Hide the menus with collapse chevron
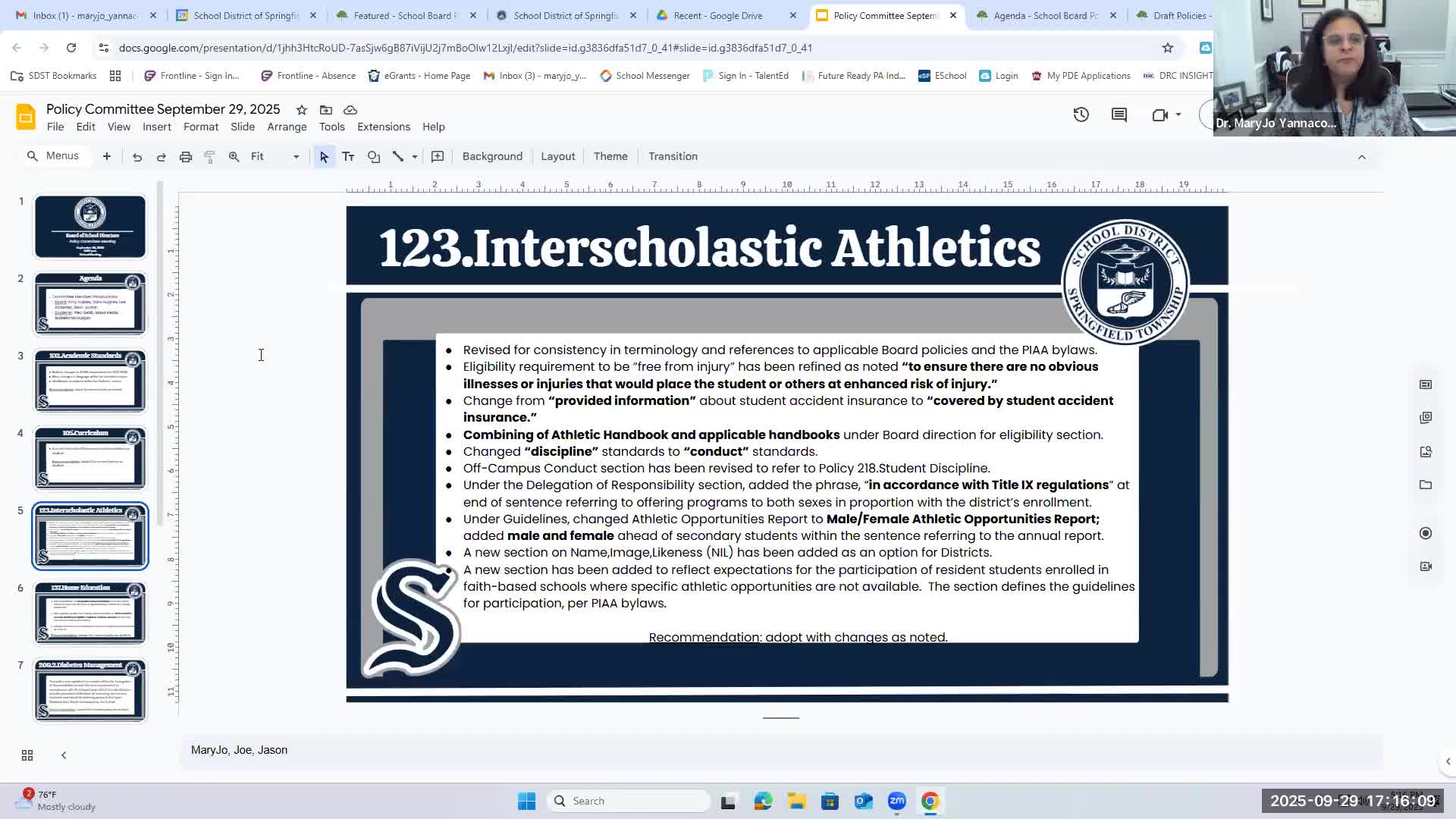1456x819 pixels. coord(1361,157)
